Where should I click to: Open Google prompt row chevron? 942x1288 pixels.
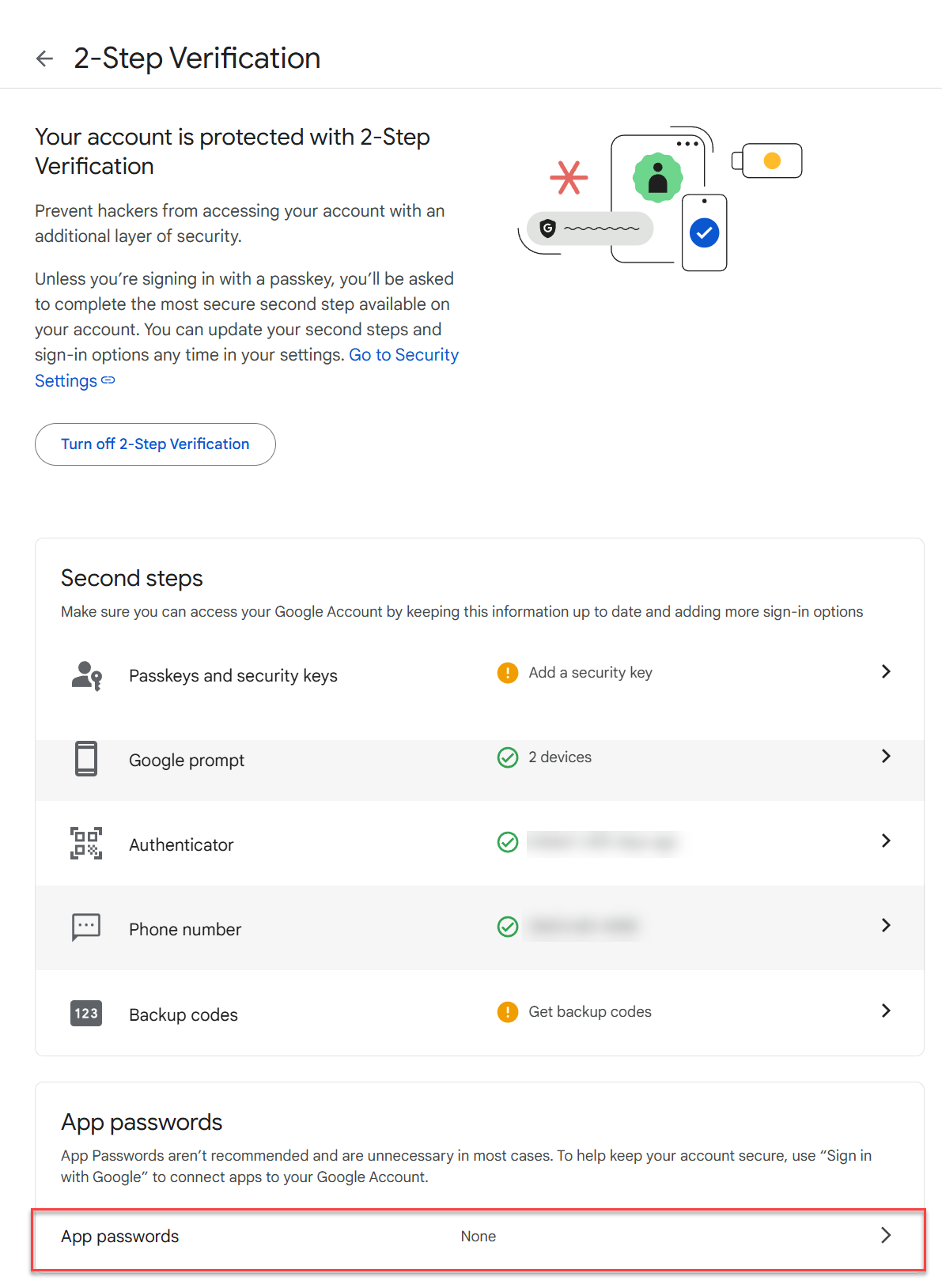click(x=886, y=756)
